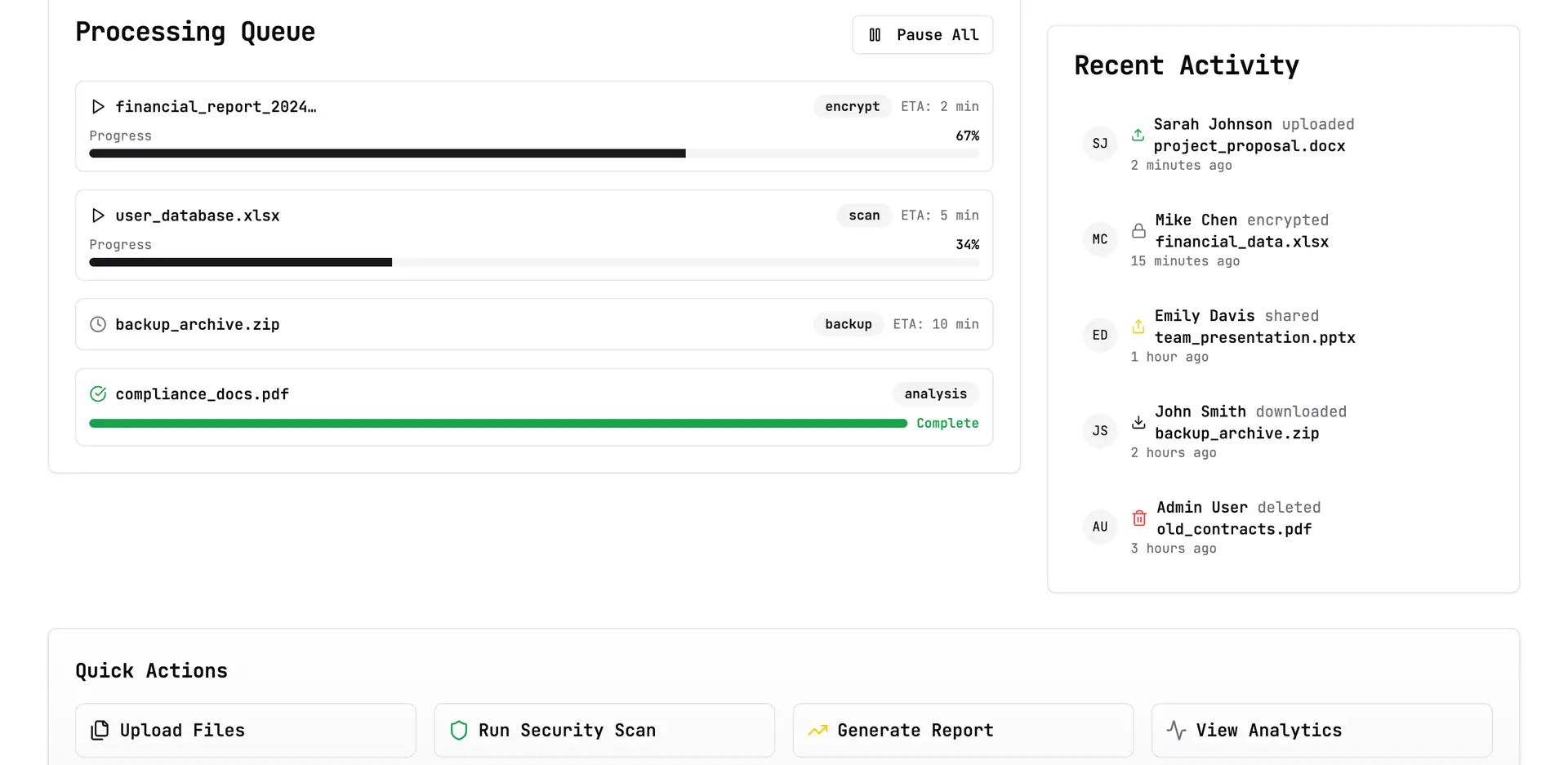Screen dimensions: 1568x765
Task: Click the financial report 67% progress bar
Action: click(x=533, y=153)
